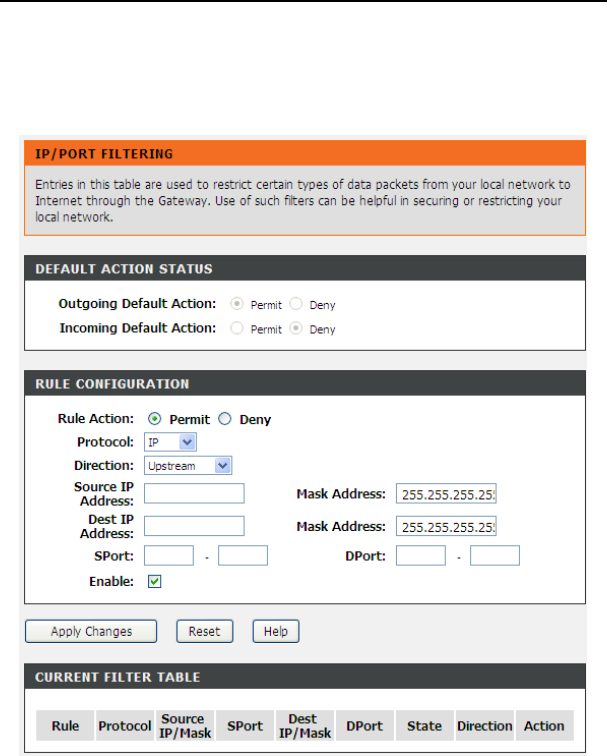Viewport: 607px width, 756px height.
Task: Toggle the Enable checkbox
Action: pos(154,581)
